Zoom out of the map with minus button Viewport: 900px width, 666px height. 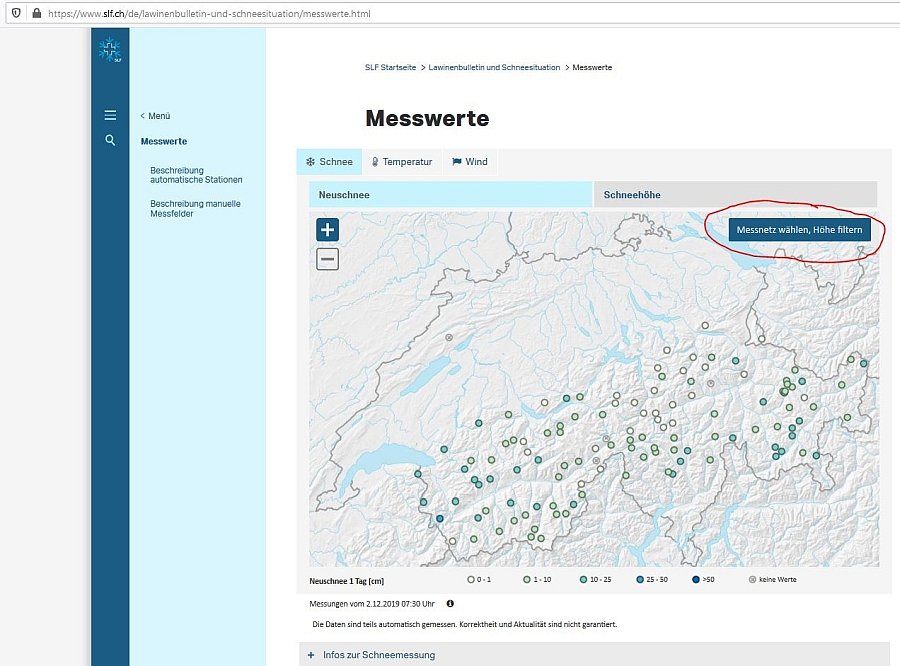(x=327, y=260)
